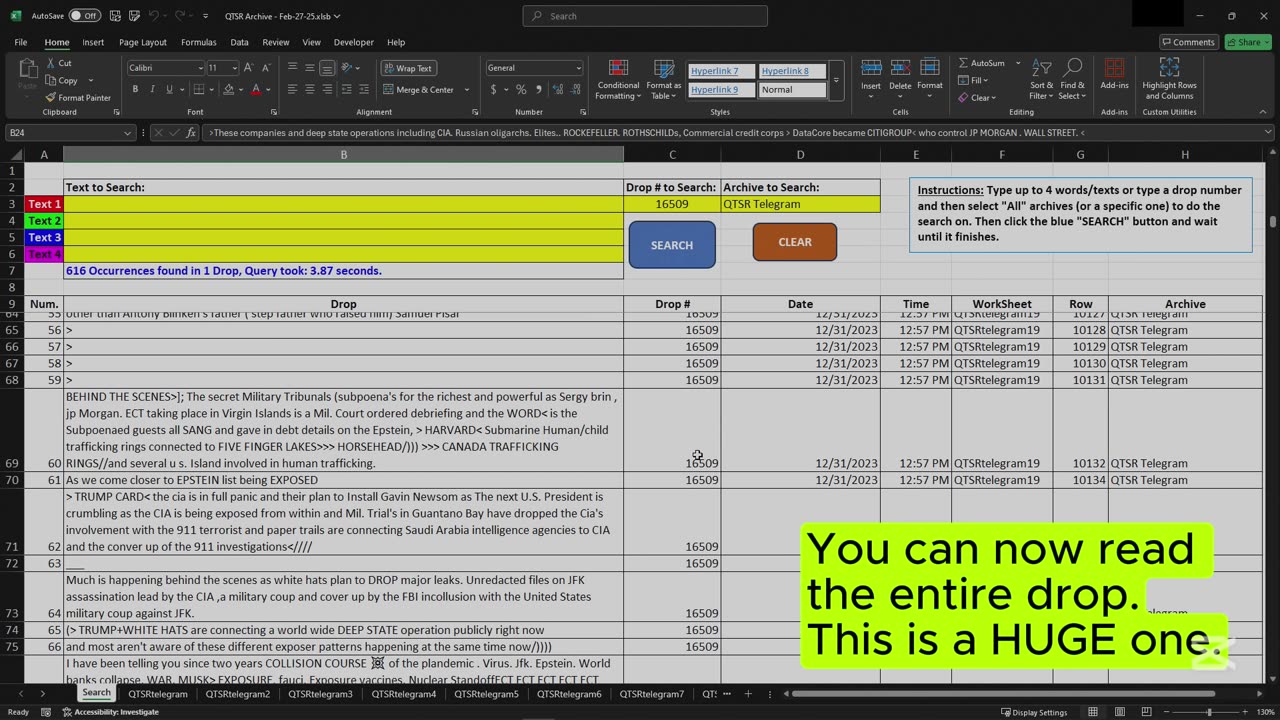Screen dimensions: 1280x720
Task: Align cell text left
Action: [293, 89]
